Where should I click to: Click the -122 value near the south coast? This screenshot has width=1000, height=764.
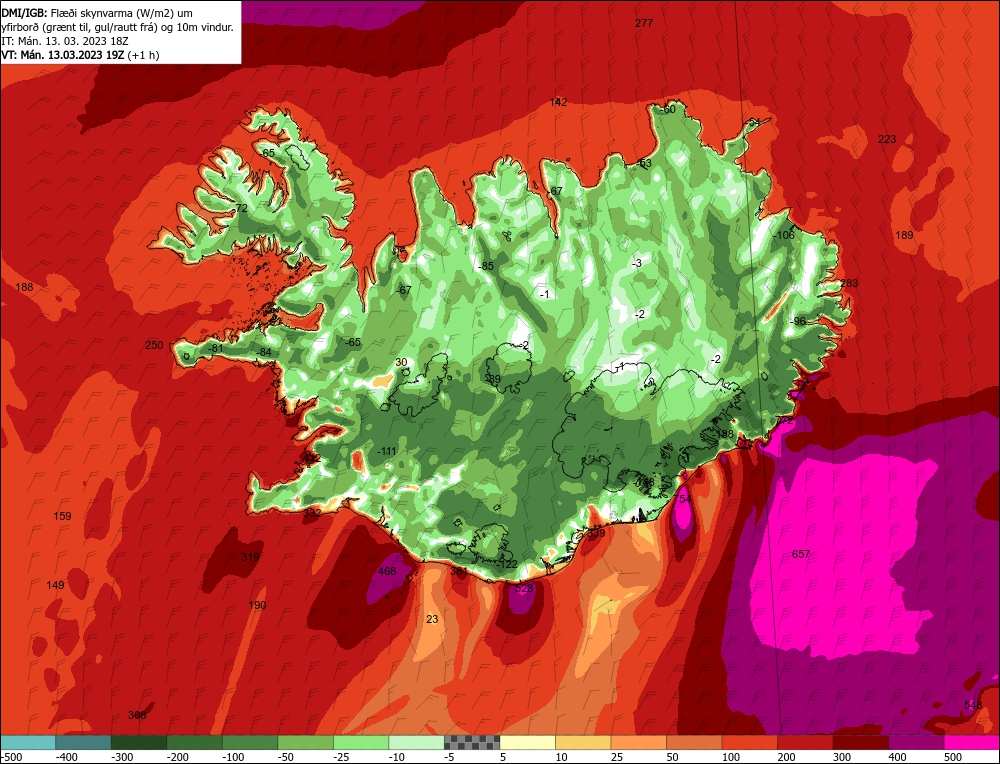508,564
